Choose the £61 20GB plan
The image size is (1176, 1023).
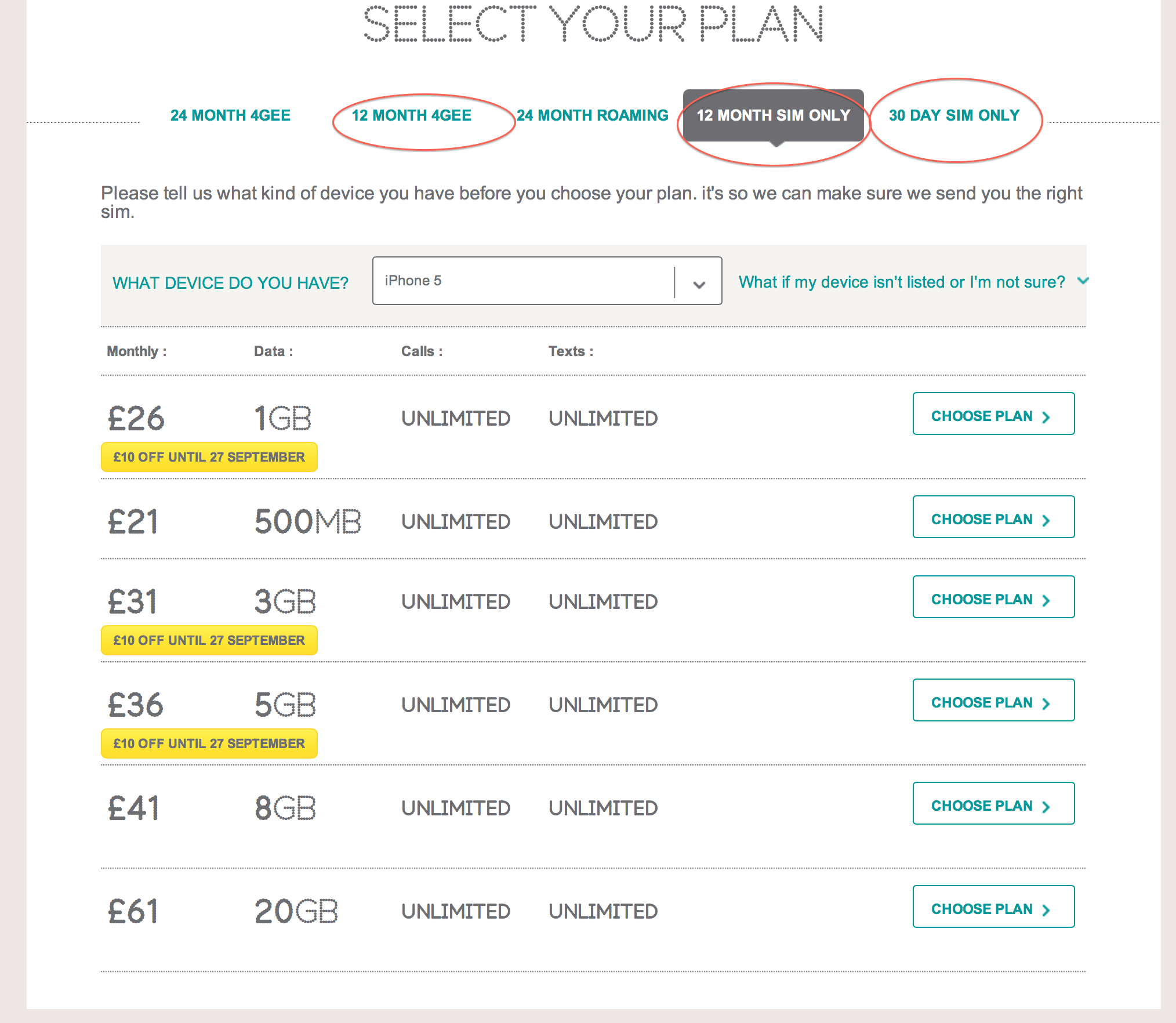click(x=993, y=906)
